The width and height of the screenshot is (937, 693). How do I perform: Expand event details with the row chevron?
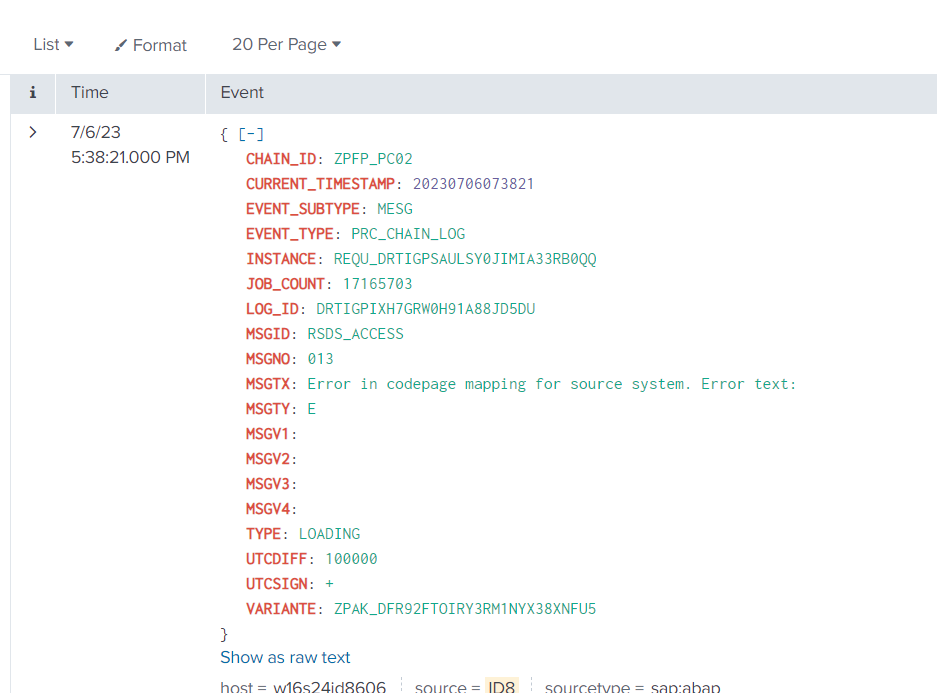[33, 132]
